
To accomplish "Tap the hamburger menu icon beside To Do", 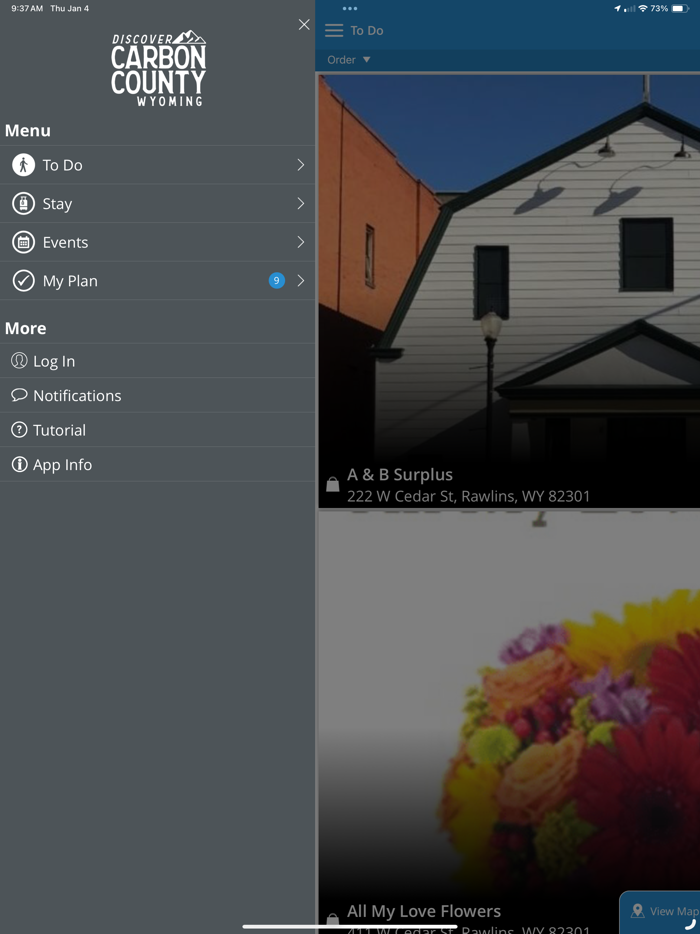I will (334, 30).
